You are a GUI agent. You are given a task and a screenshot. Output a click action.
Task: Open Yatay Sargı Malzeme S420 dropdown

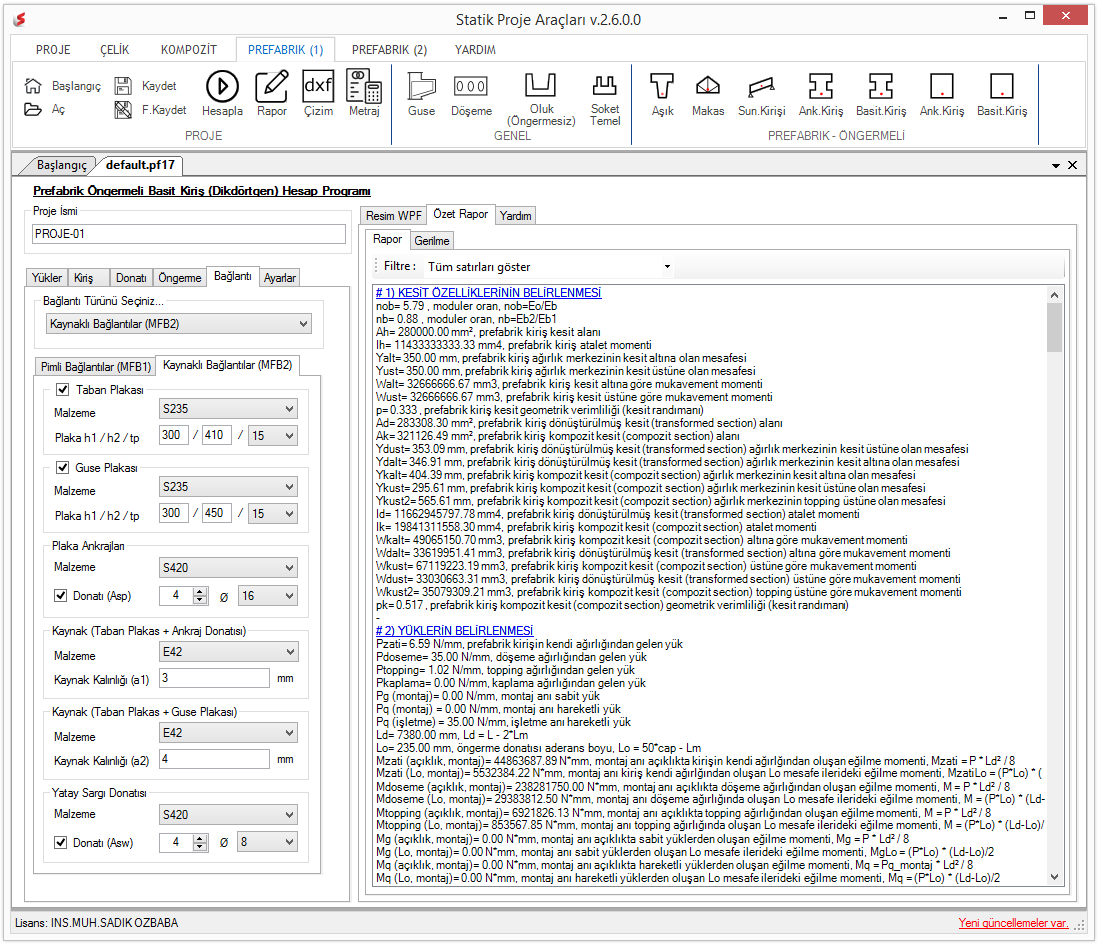[228, 814]
